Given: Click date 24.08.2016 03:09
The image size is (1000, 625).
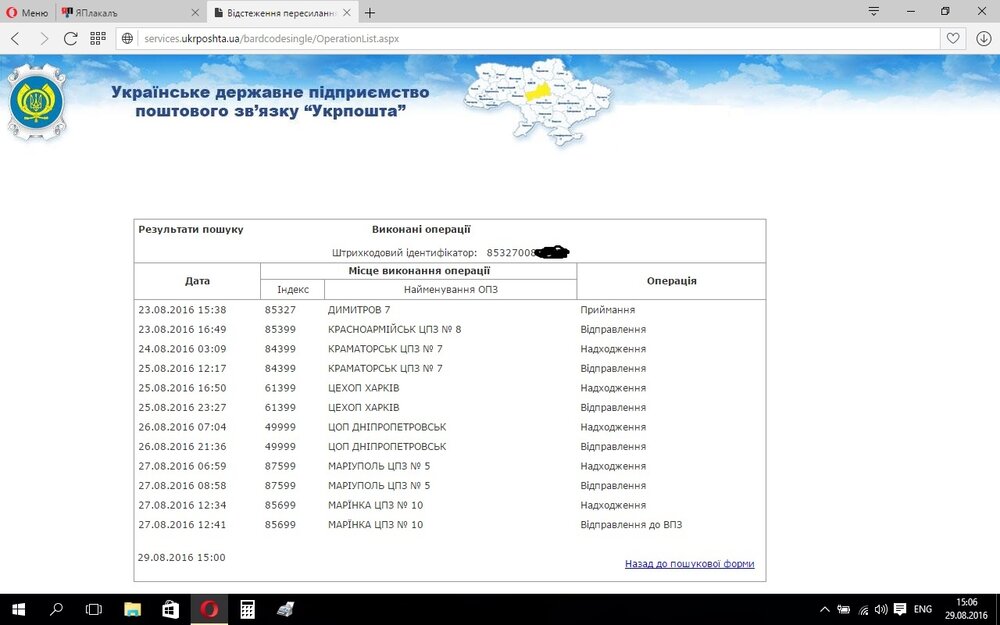Looking at the screenshot, I should tap(182, 349).
